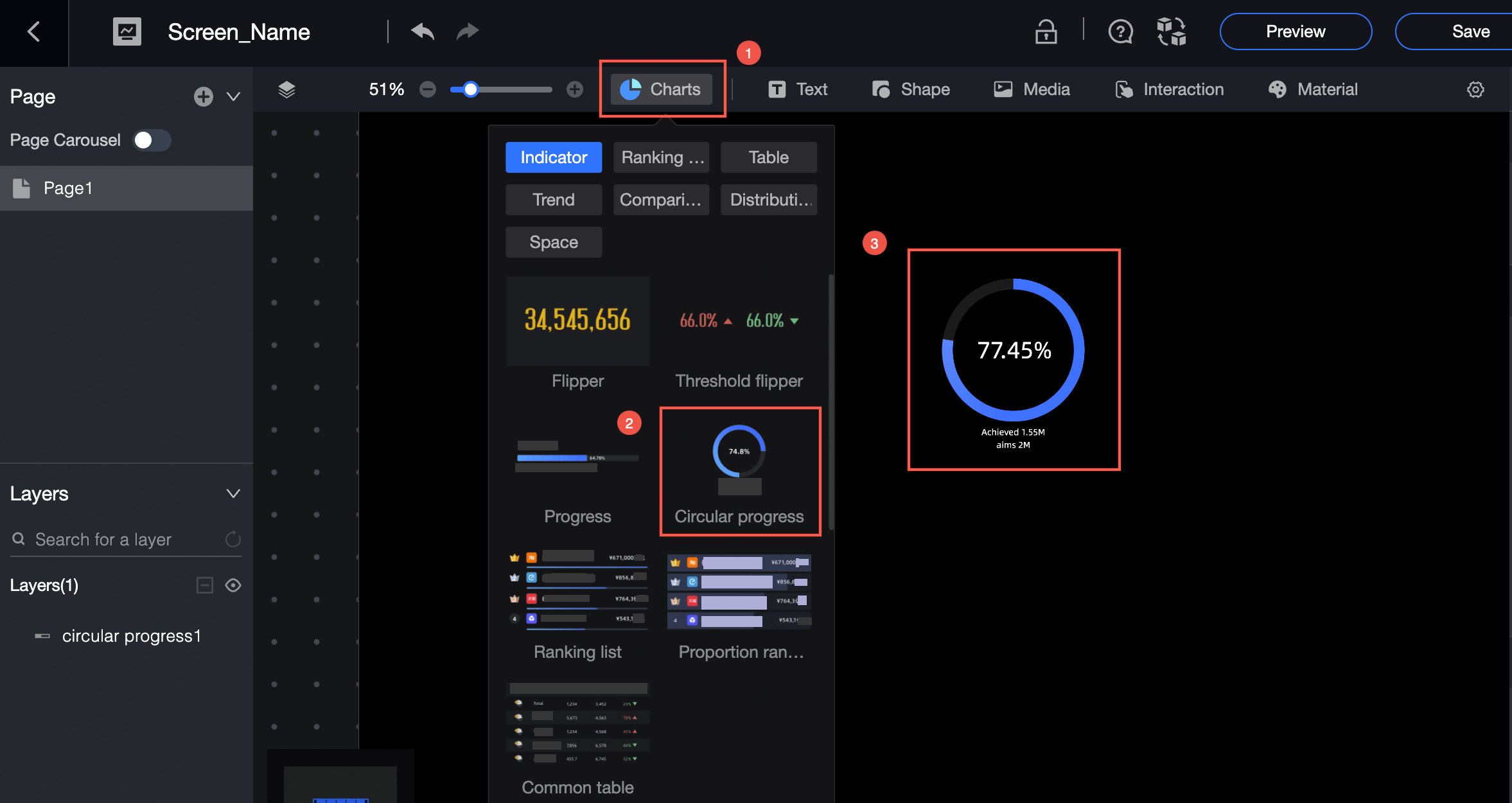Viewport: 1512px width, 803px height.
Task: Select the Ranking category tab
Action: [661, 157]
